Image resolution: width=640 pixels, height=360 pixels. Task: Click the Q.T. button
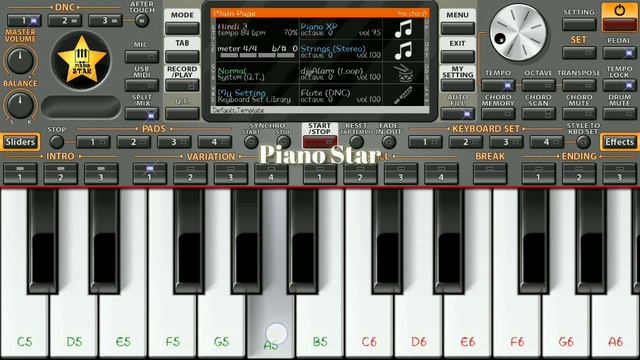182,113
